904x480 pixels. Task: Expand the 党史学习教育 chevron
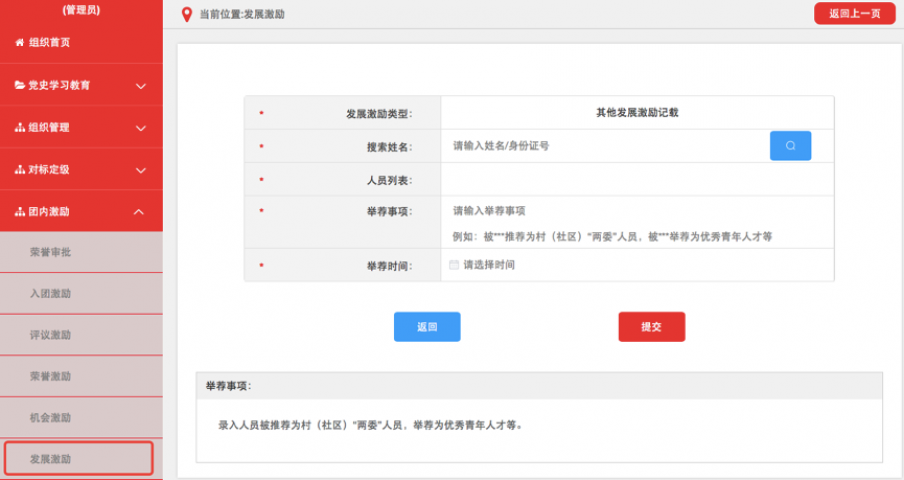[141, 86]
